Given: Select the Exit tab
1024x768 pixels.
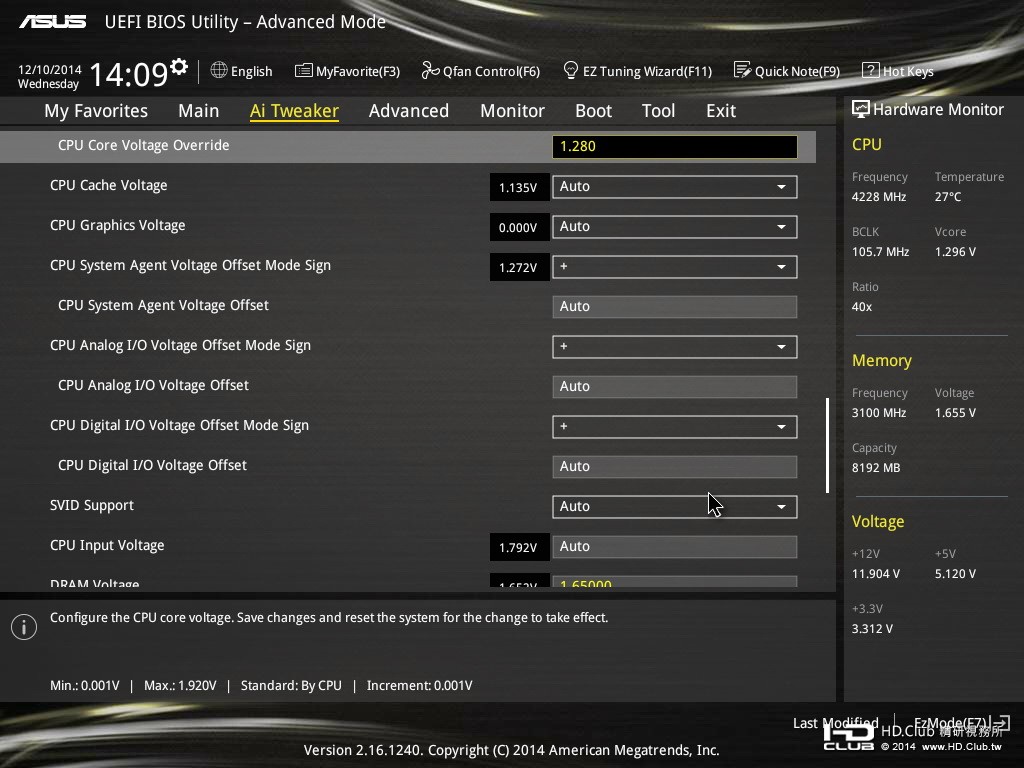Looking at the screenshot, I should tap(721, 111).
